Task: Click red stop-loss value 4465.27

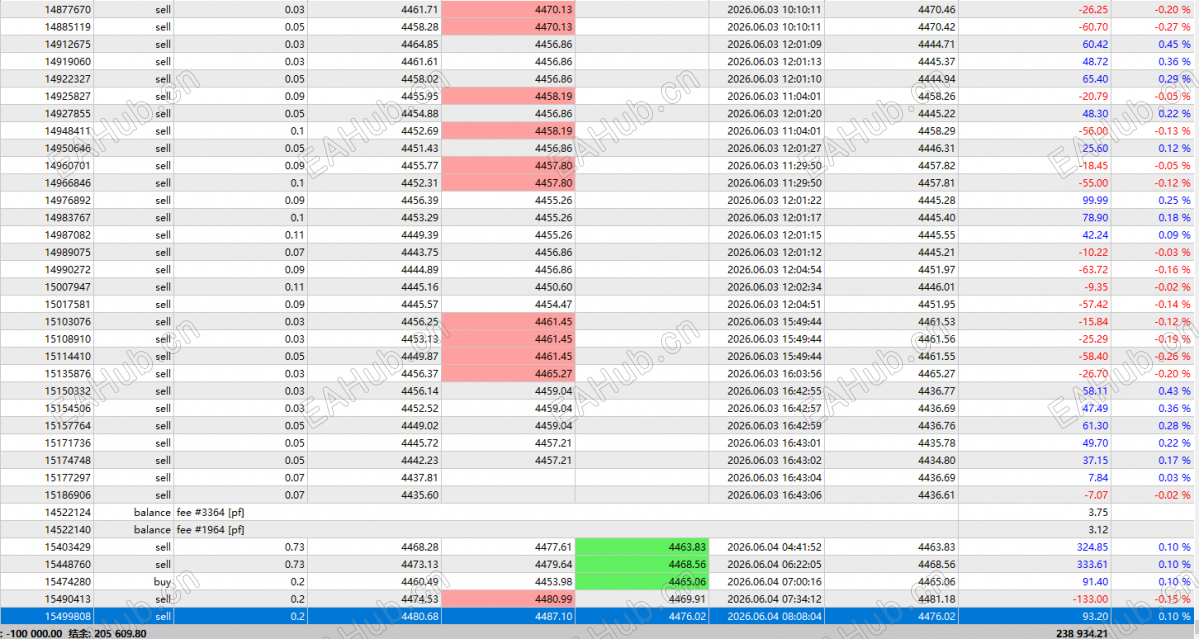Action: (x=508, y=374)
